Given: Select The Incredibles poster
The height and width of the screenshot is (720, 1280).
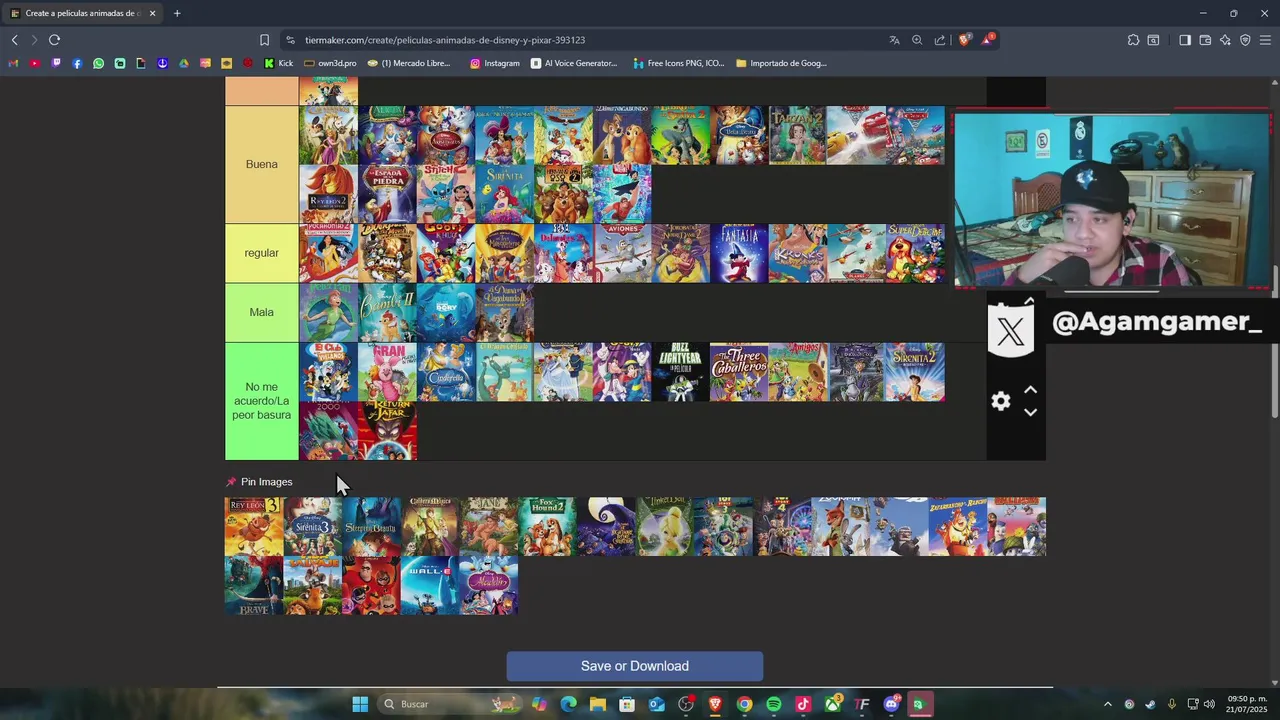Looking at the screenshot, I should tap(371, 585).
